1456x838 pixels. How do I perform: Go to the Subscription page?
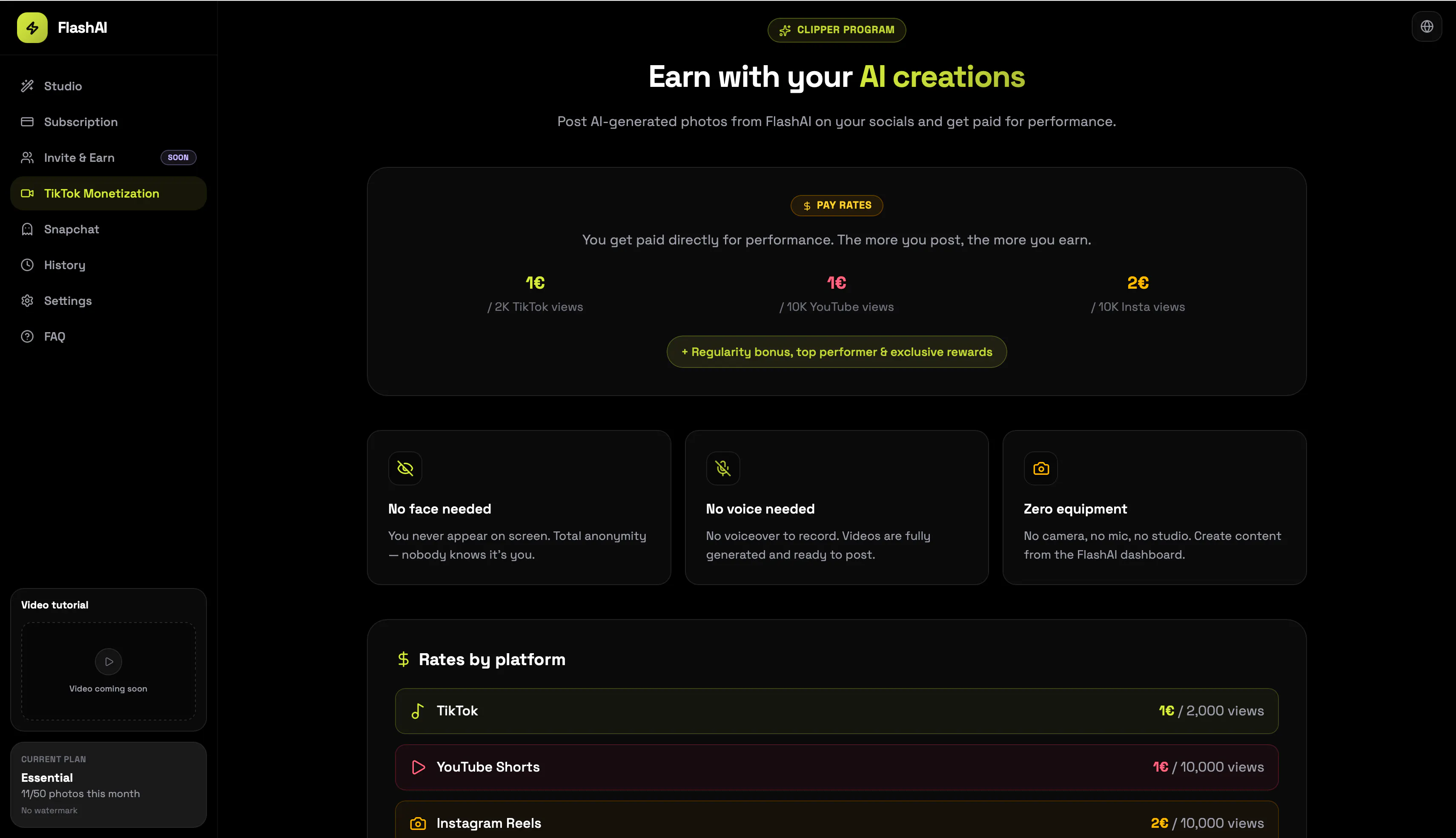(x=108, y=122)
